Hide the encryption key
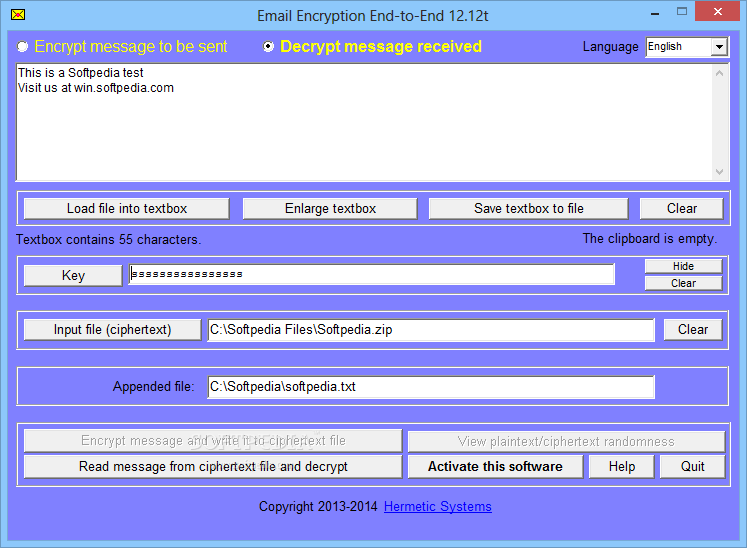Image resolution: width=747 pixels, height=548 pixels. 683,266
